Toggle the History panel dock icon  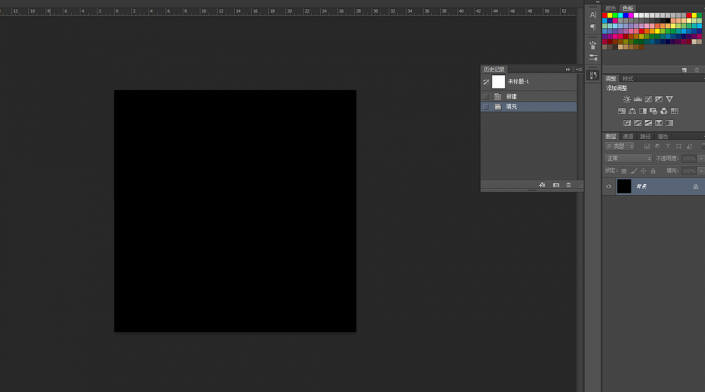click(x=593, y=75)
